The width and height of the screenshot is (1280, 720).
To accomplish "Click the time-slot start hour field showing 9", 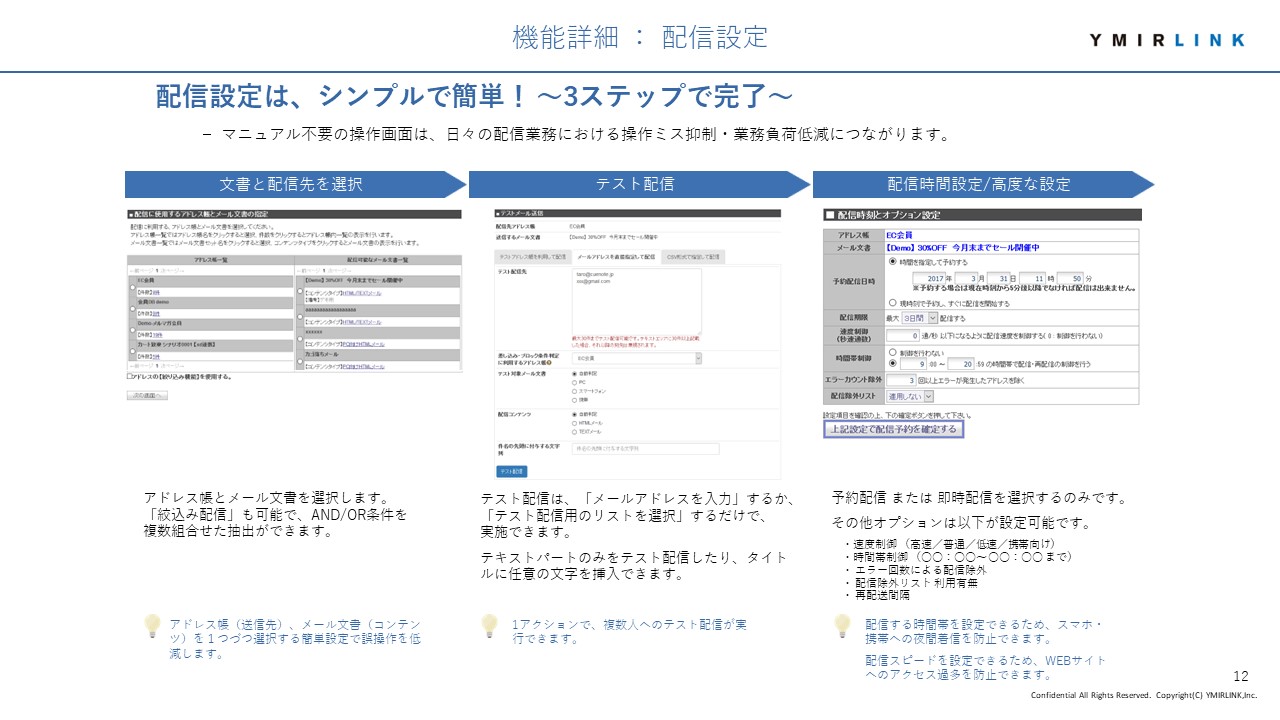I will click(913, 364).
